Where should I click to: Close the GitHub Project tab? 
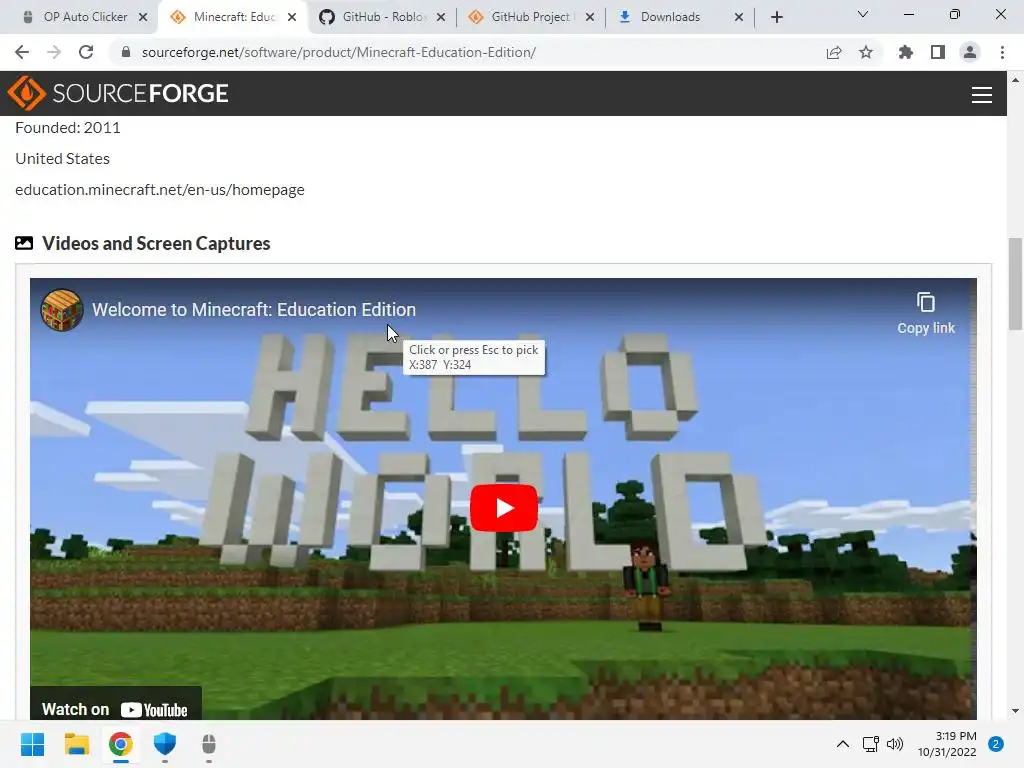[x=590, y=17]
